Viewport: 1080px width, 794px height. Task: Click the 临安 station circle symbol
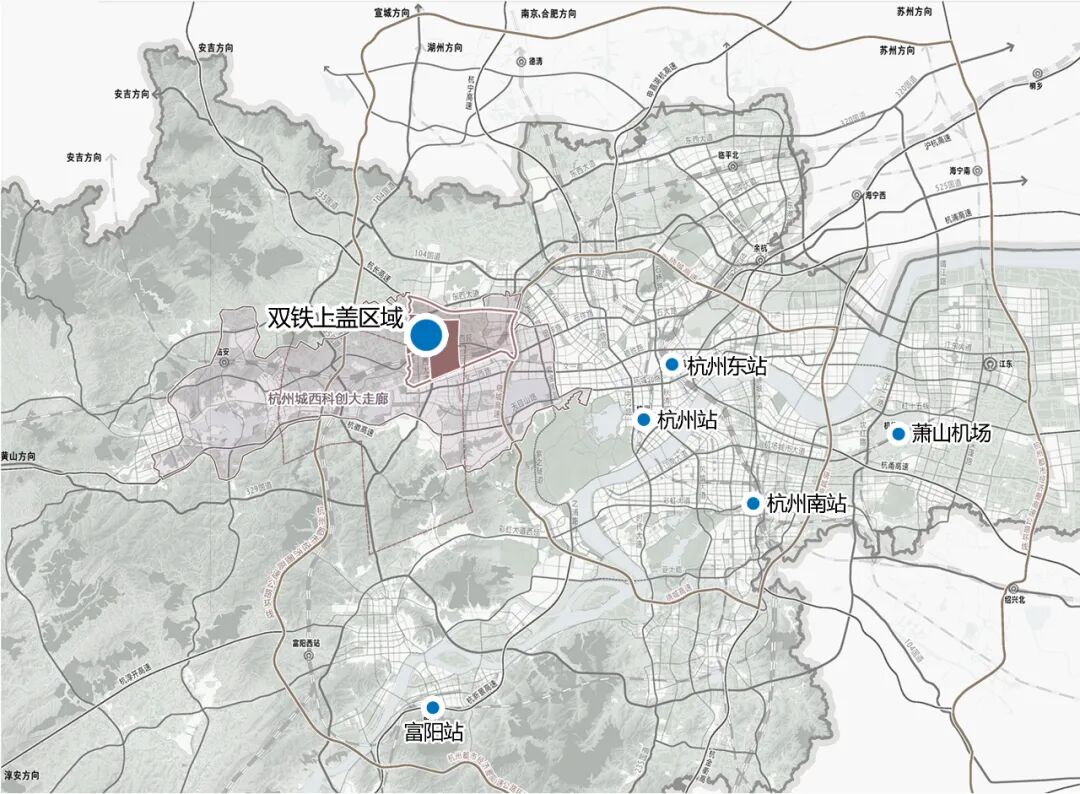pos(222,361)
